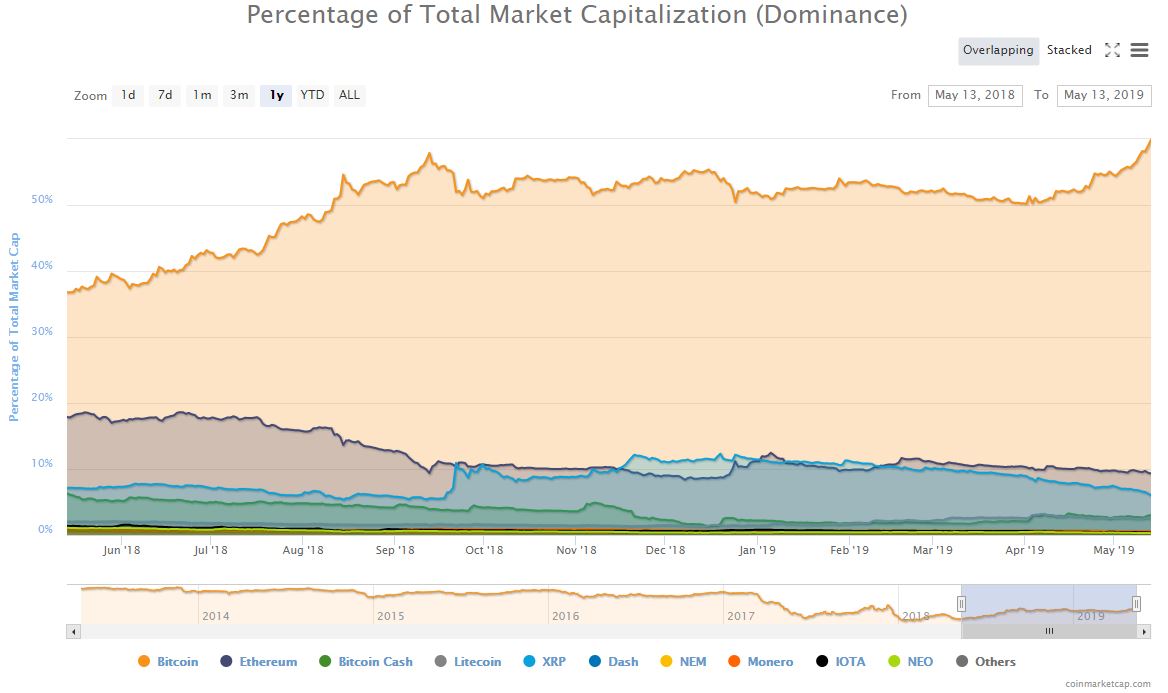Select Overlapping chart view

click(998, 50)
